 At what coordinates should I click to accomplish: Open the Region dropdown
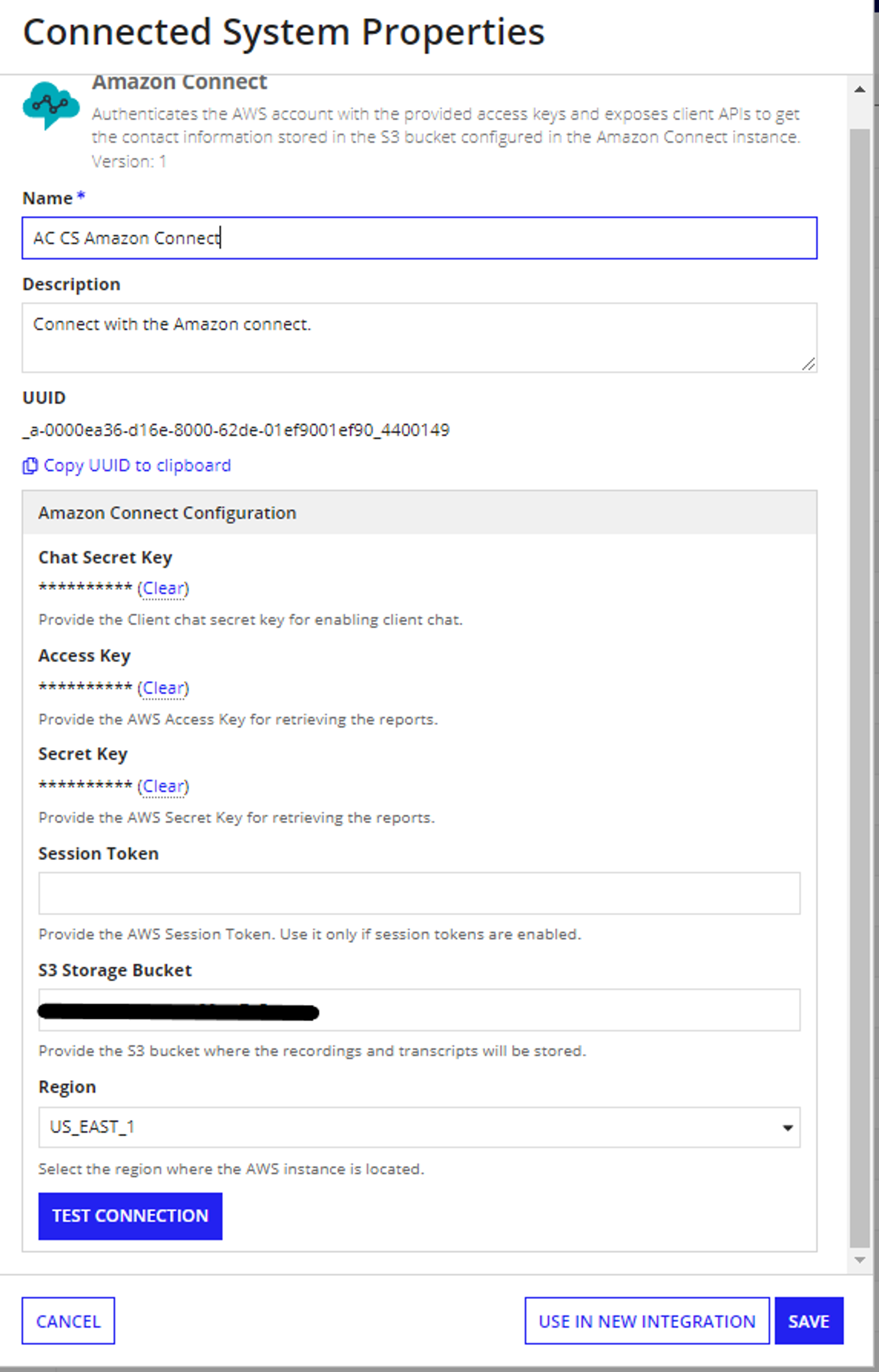420,1127
